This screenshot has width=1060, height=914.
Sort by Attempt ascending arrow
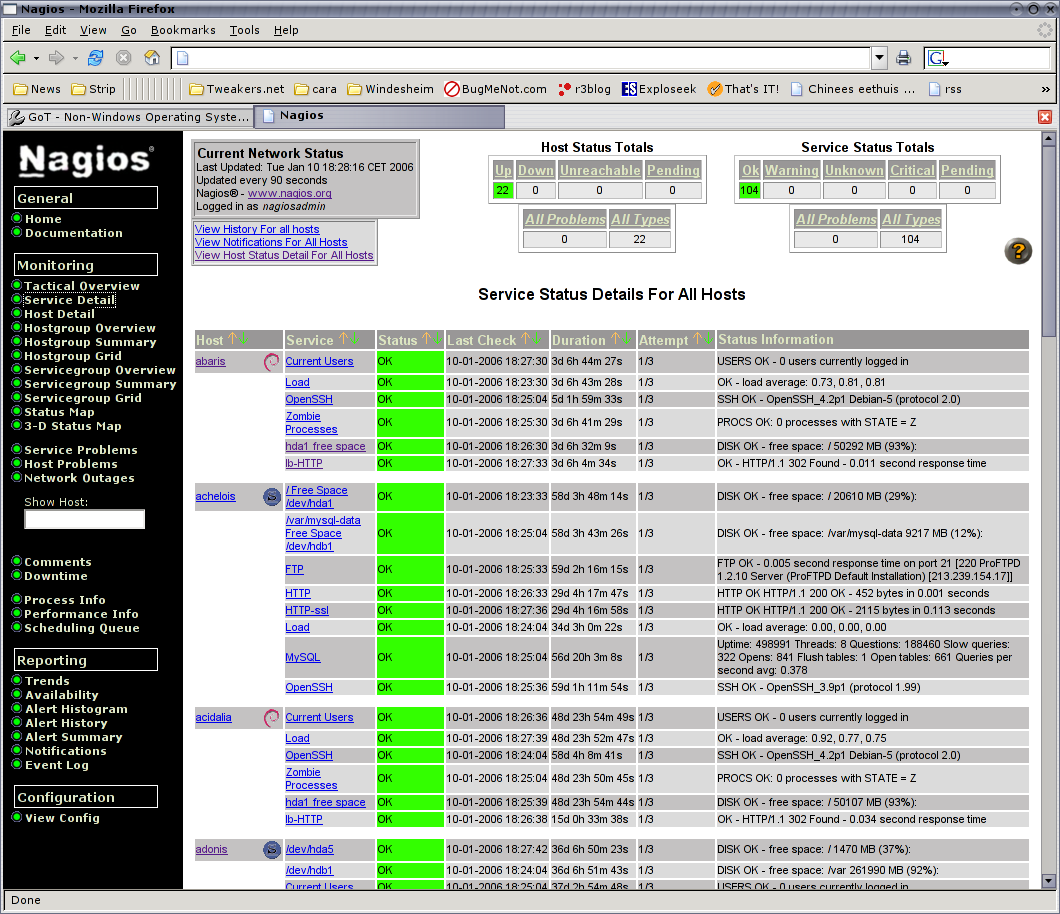[x=697, y=339]
